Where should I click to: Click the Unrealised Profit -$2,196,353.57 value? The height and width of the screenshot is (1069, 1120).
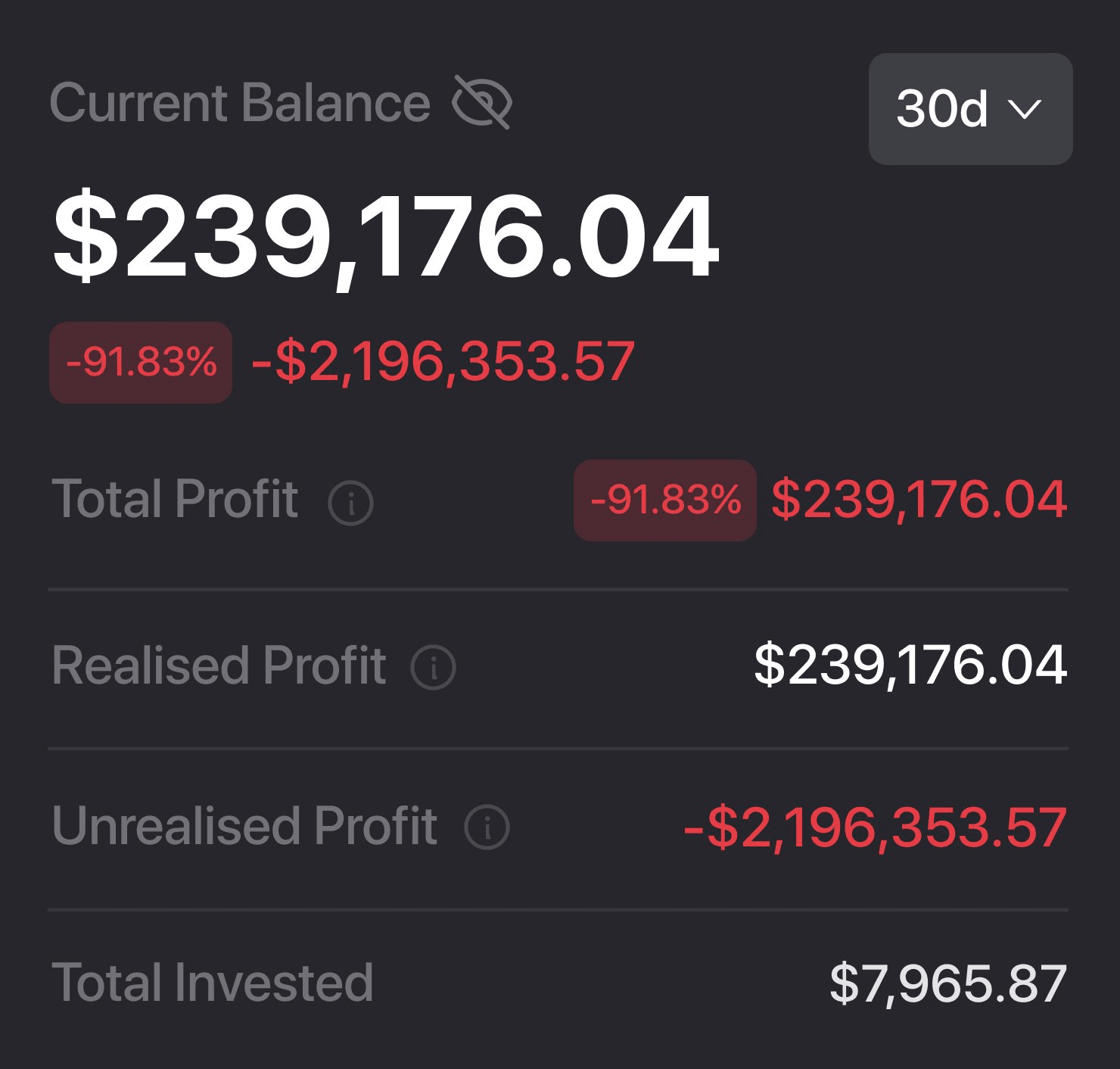pyautogui.click(x=875, y=827)
